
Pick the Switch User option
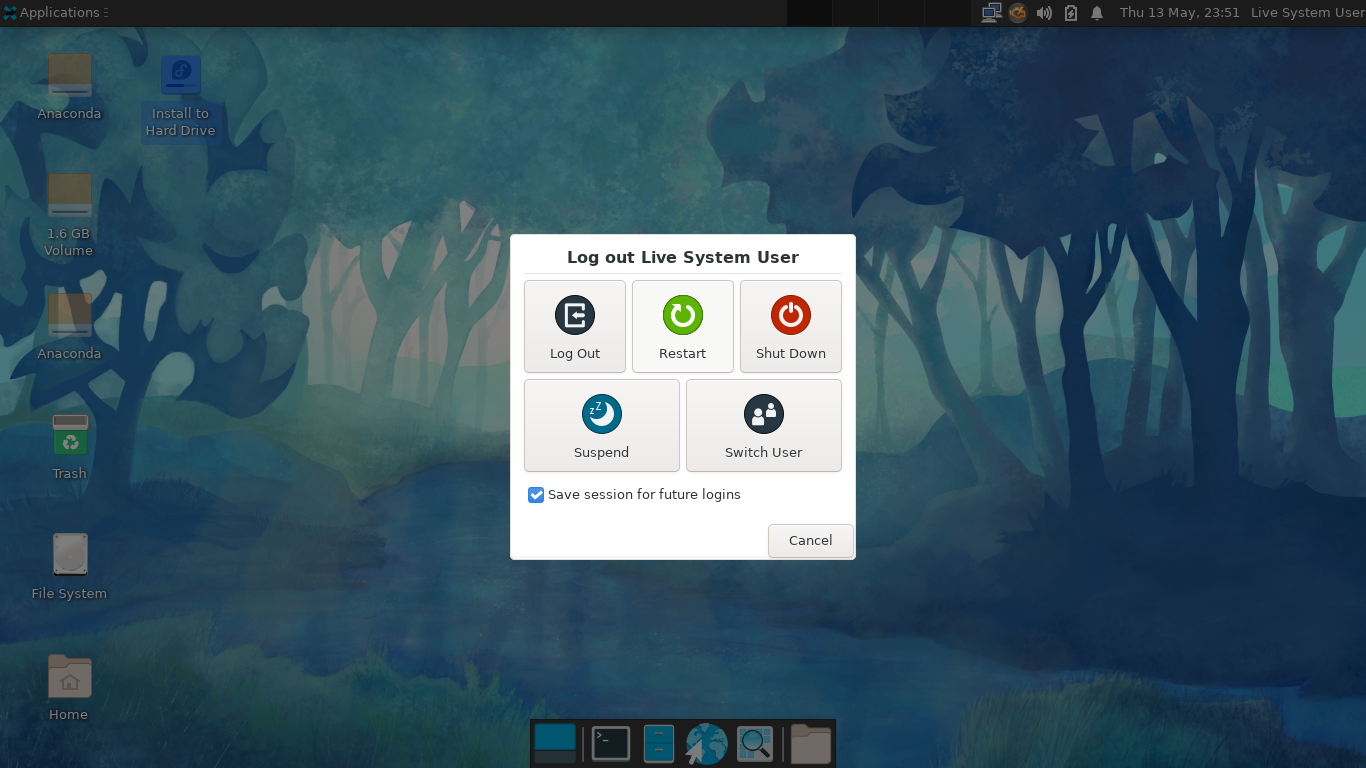point(764,425)
